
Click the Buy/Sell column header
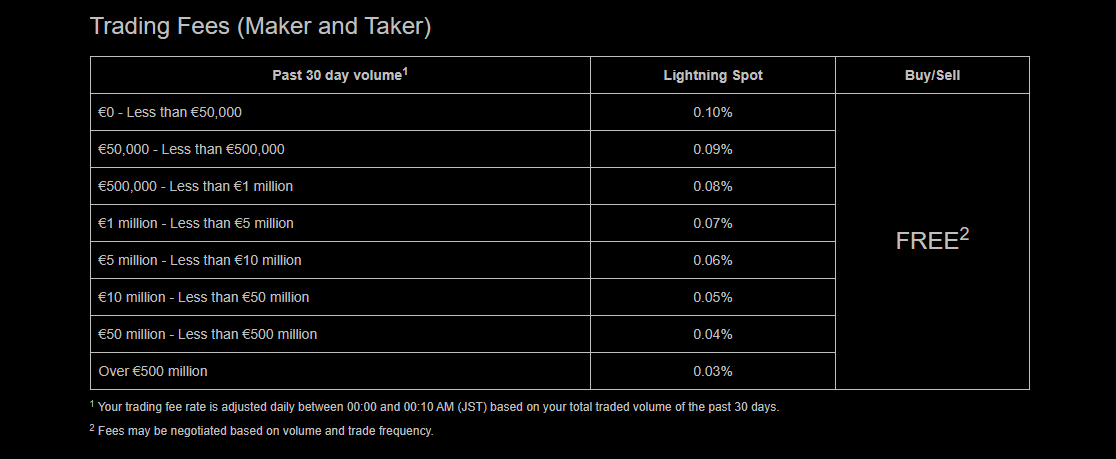pyautogui.click(x=932, y=75)
